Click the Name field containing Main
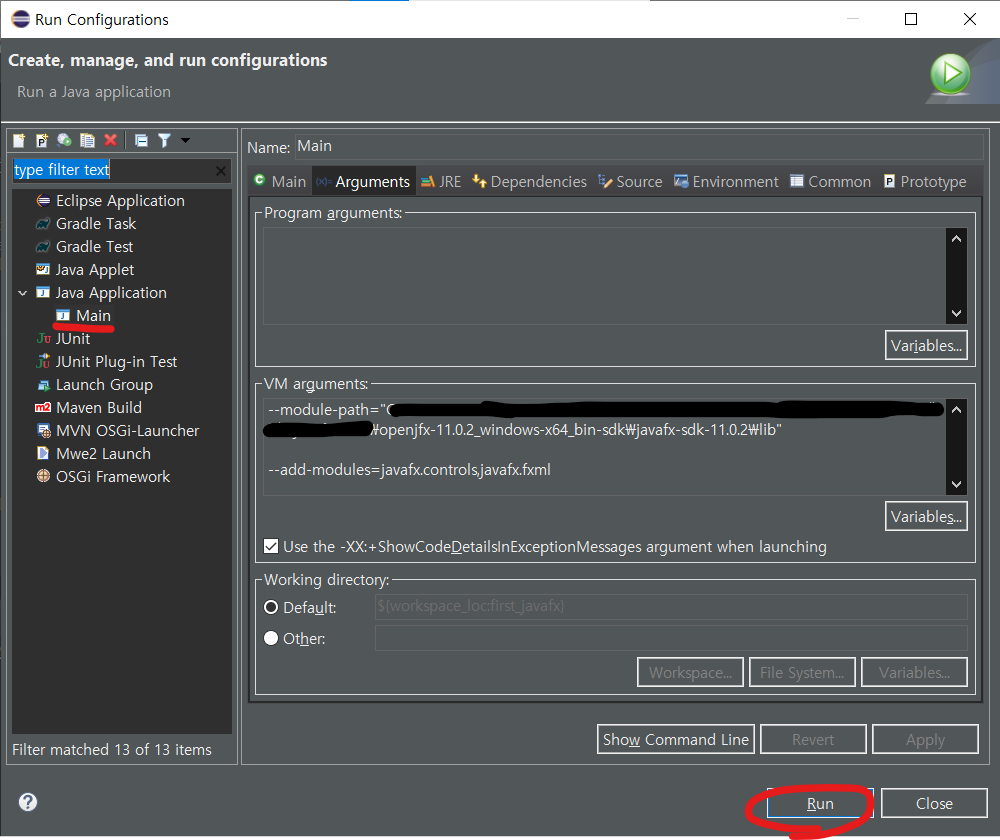Image resolution: width=1000 pixels, height=840 pixels. [x=639, y=147]
